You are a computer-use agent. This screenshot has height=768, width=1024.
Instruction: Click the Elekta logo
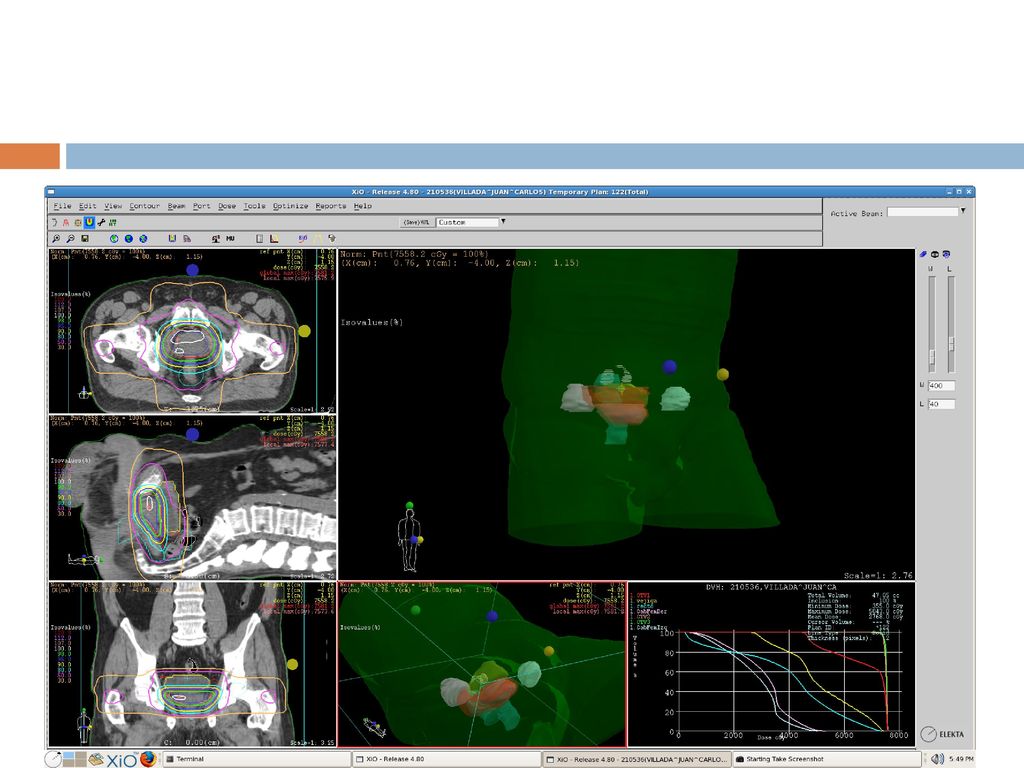click(x=942, y=734)
